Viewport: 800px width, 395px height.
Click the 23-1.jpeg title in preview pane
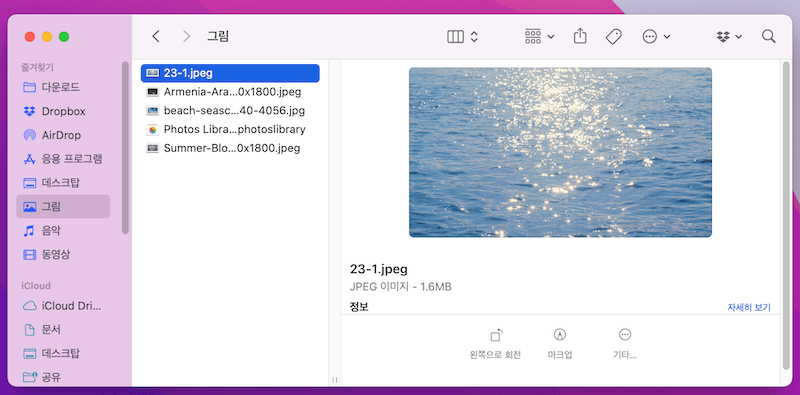click(x=379, y=269)
